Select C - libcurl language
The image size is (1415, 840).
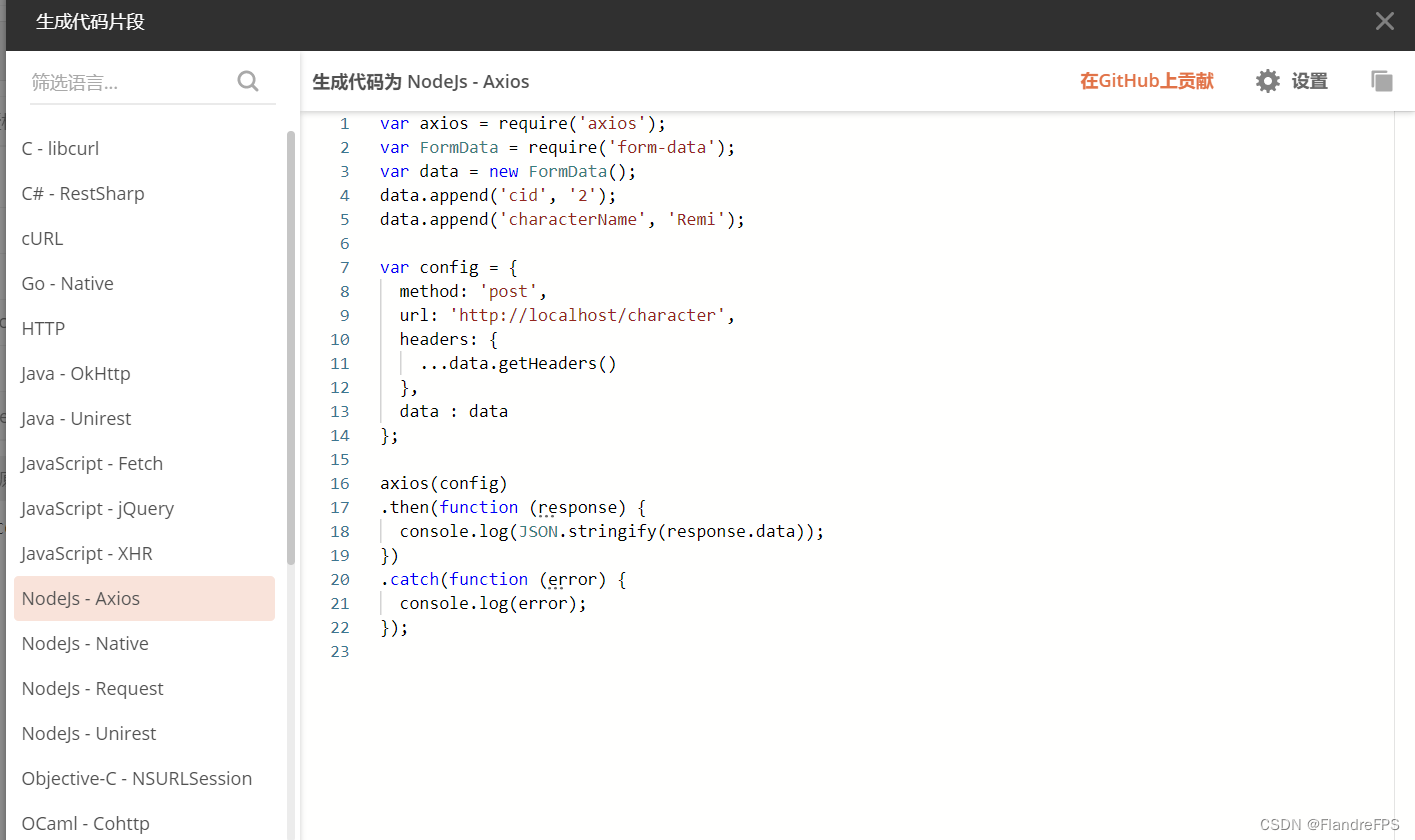(60, 148)
